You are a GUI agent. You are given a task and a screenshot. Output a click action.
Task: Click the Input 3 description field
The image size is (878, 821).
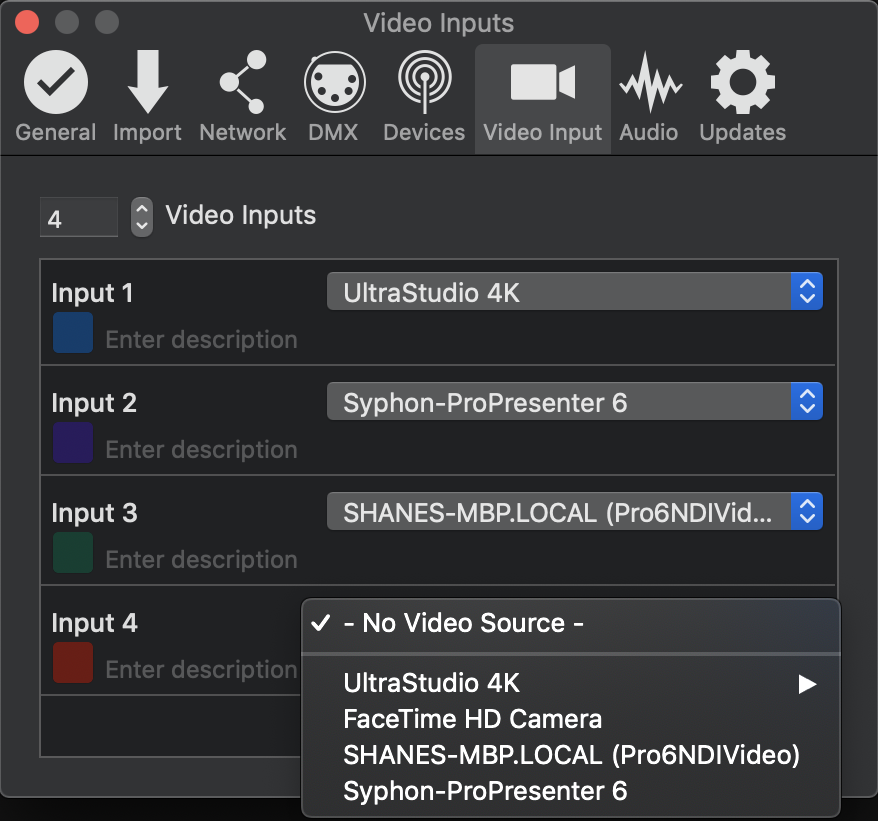(x=202, y=559)
